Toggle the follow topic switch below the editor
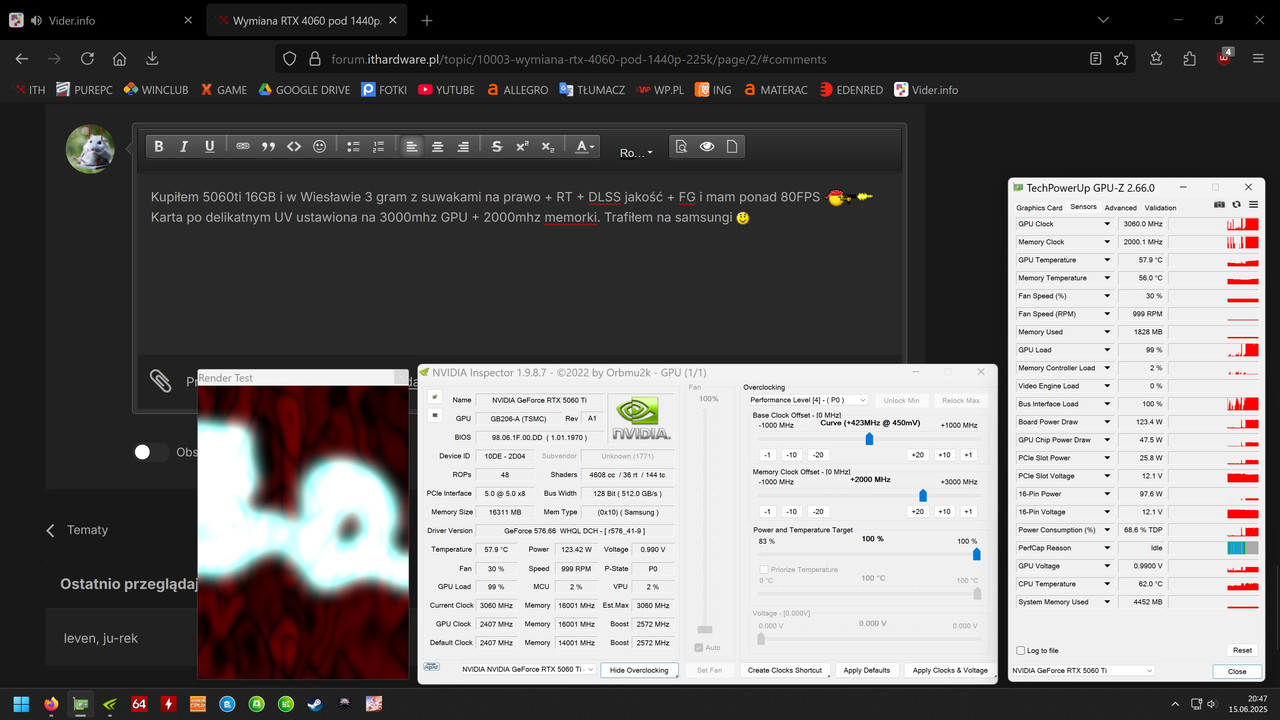Viewport: 1280px width, 720px height. 151,452
